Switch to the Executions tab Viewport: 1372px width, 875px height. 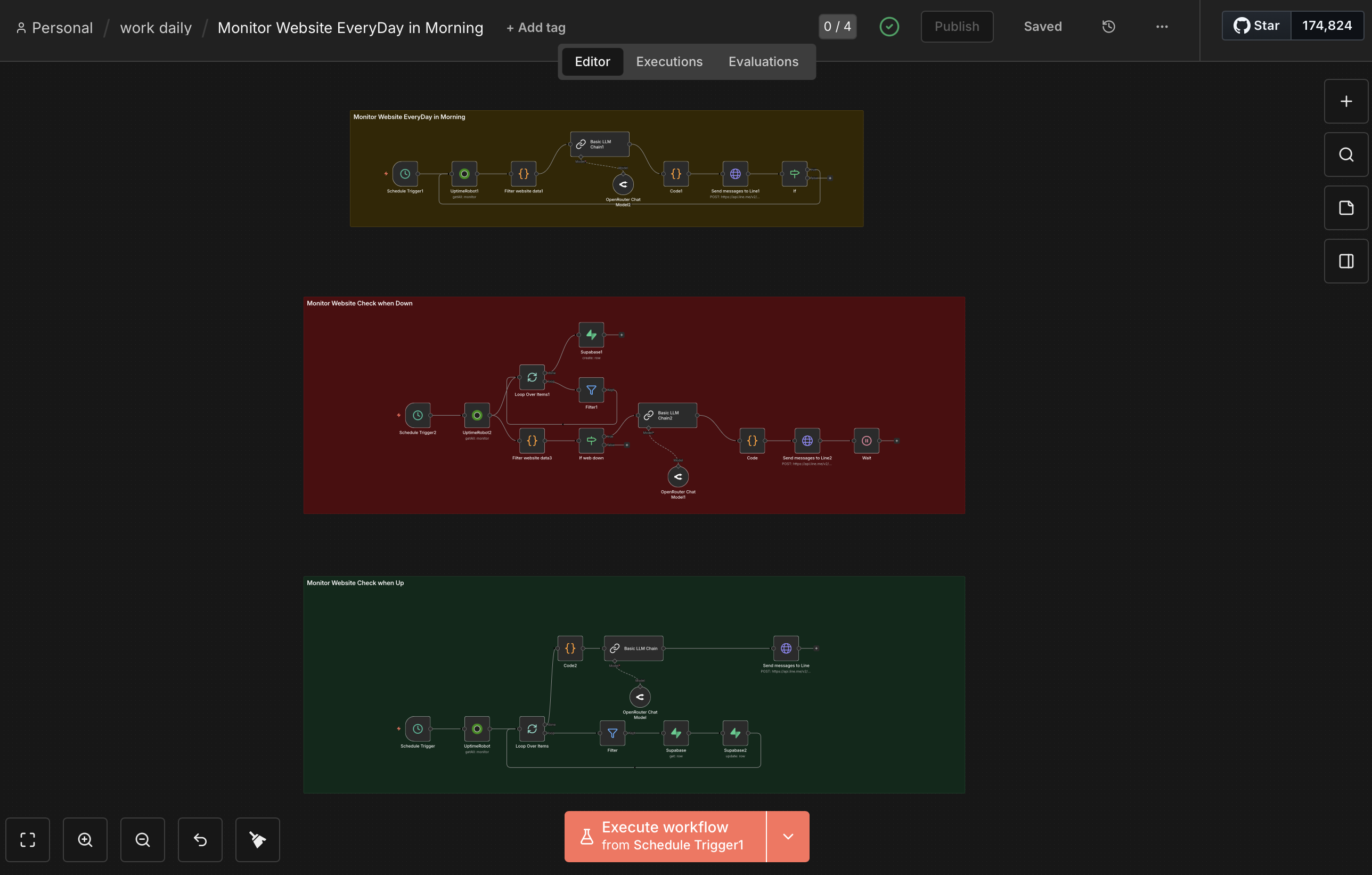click(669, 62)
